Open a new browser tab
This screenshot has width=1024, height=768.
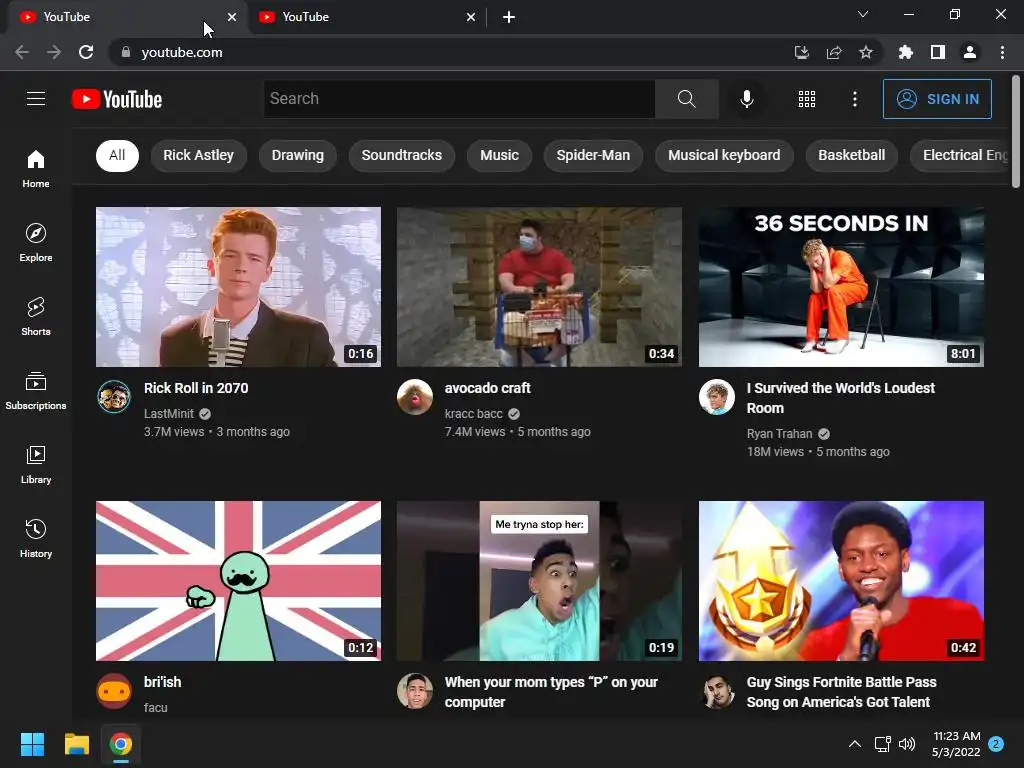[x=509, y=17]
